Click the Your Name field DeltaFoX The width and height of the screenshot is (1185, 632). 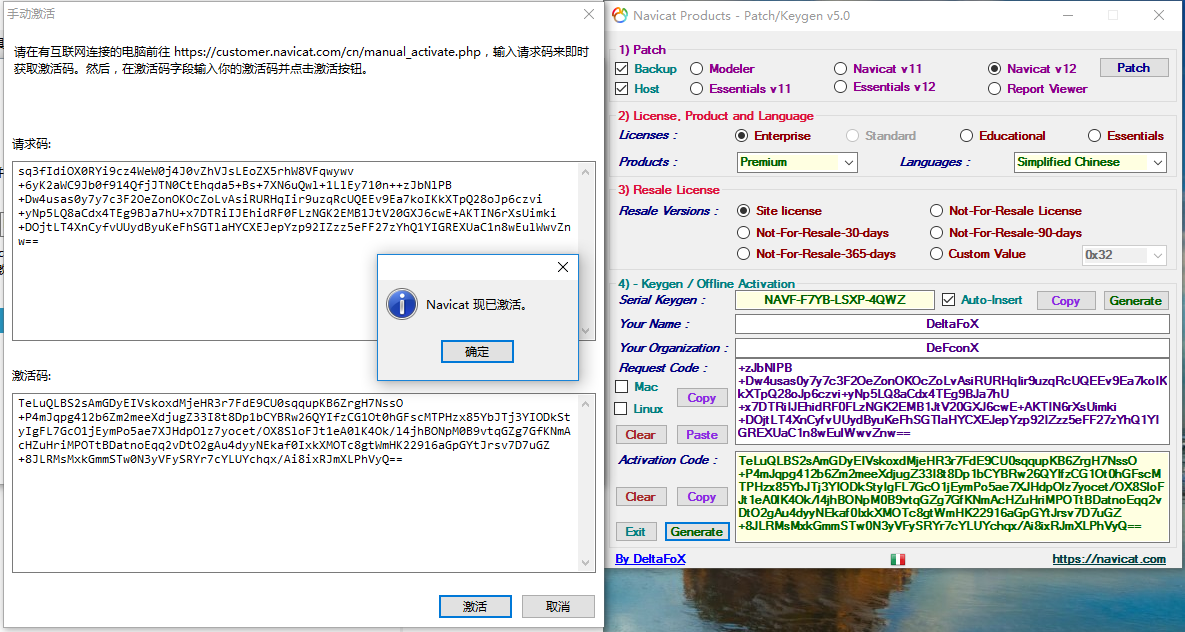952,324
